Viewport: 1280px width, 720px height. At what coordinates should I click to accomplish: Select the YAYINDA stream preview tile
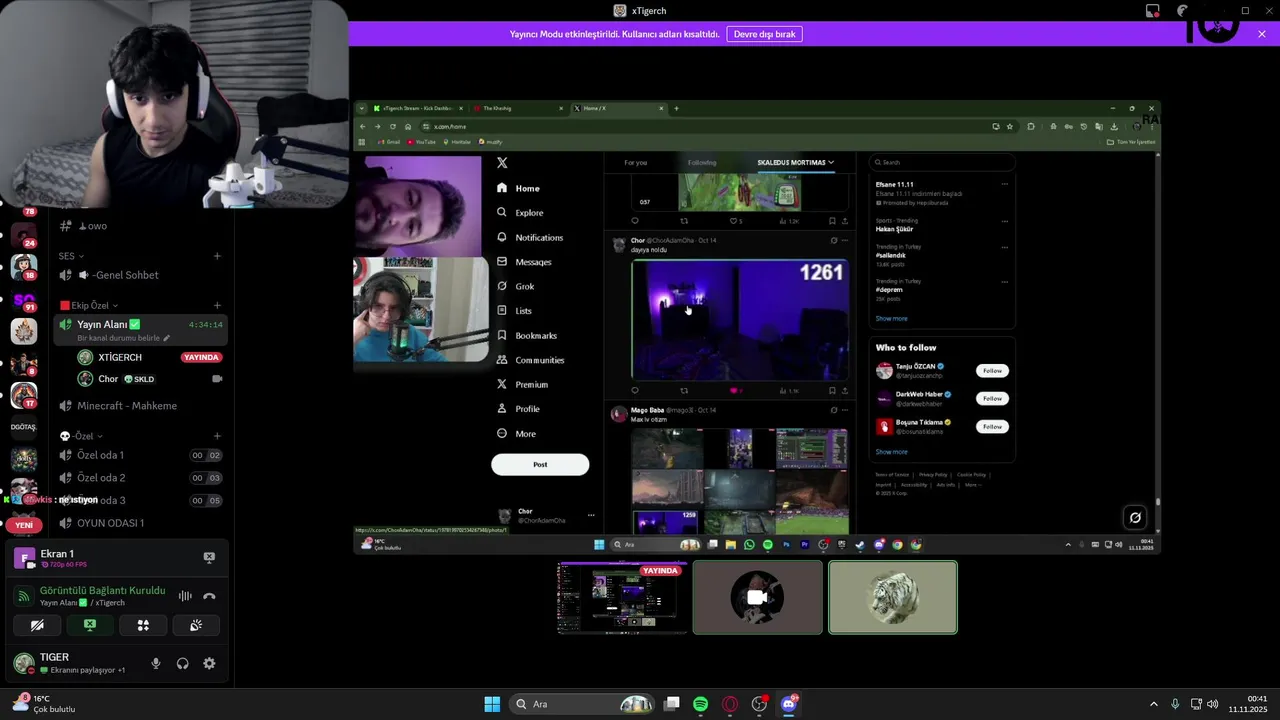click(622, 598)
